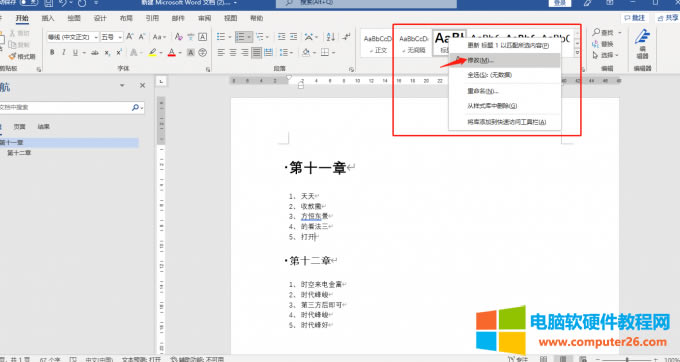Open the Results (结果) navigation tab
Image resolution: width=680 pixels, height=362 pixels.
pyautogui.click(x=43, y=127)
